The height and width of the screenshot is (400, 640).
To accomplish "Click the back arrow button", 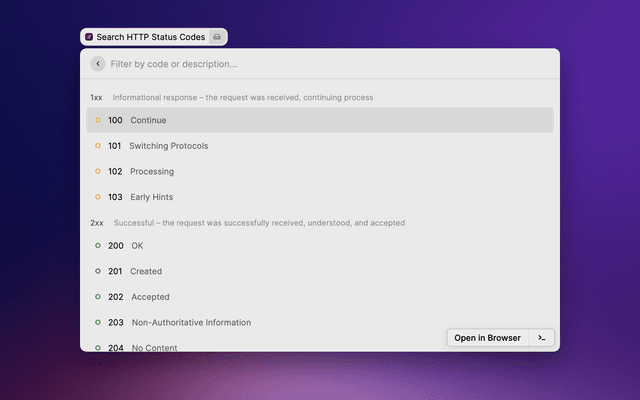I will (x=97, y=64).
